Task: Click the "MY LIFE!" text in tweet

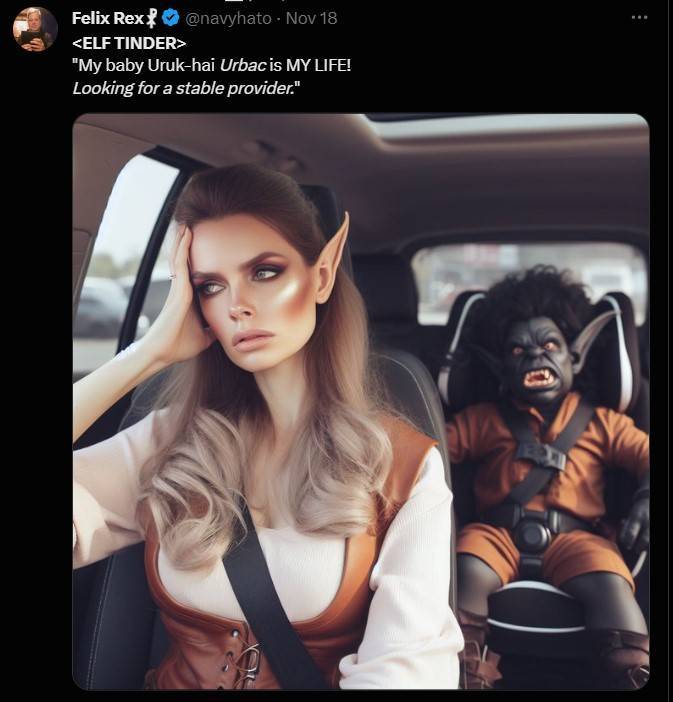Action: coord(318,65)
